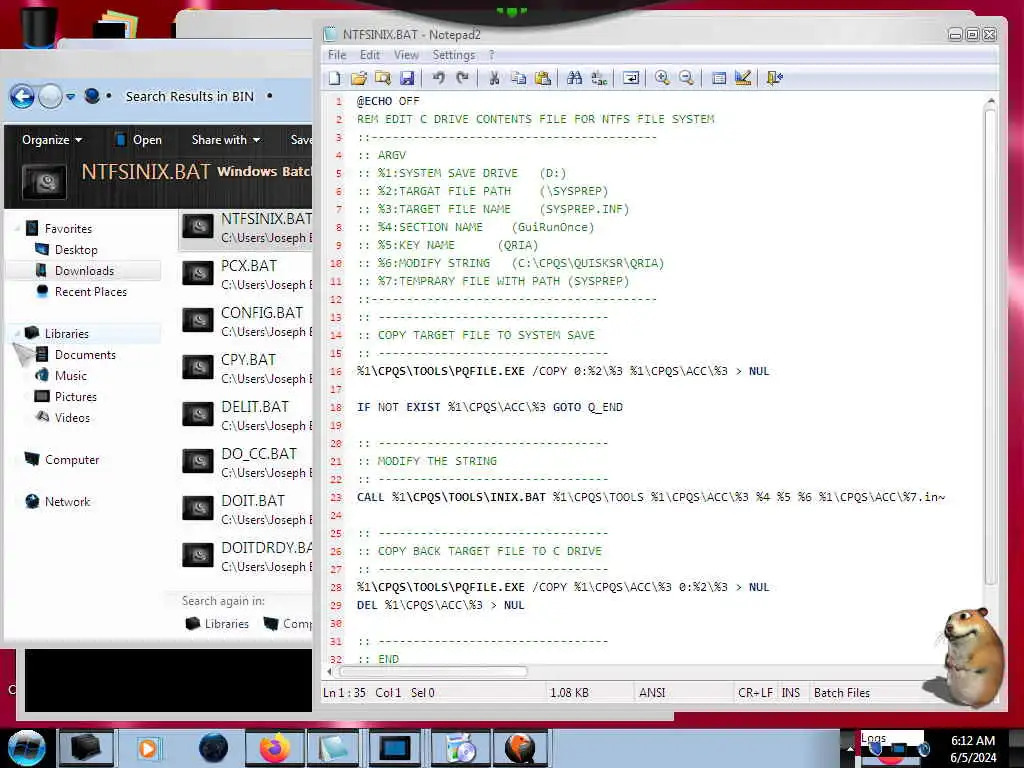Click the Explorer Forward arrow button
This screenshot has height=768, width=1024.
pyautogui.click(x=50, y=97)
